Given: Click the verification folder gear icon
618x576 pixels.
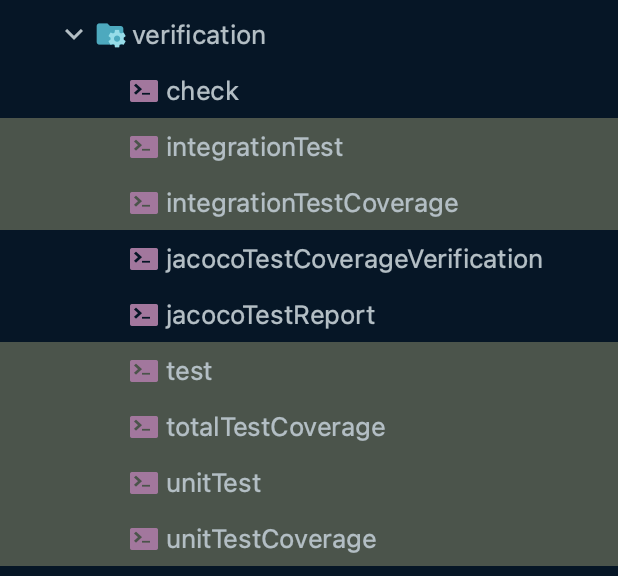Looking at the screenshot, I should [110, 35].
